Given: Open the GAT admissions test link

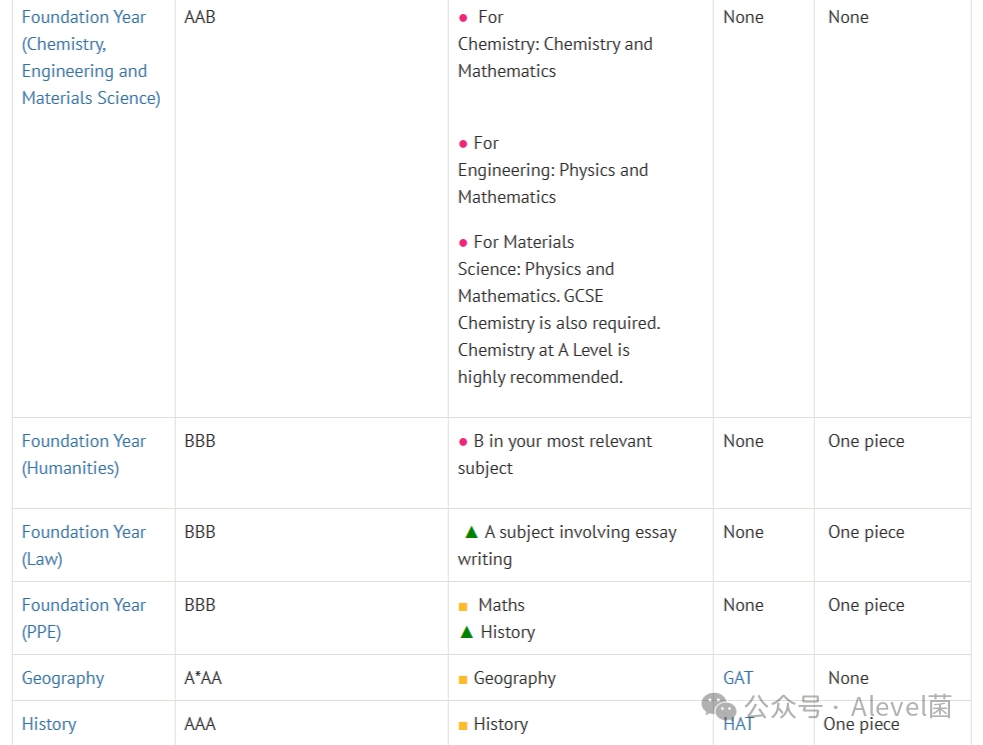Looking at the screenshot, I should pos(738,678).
